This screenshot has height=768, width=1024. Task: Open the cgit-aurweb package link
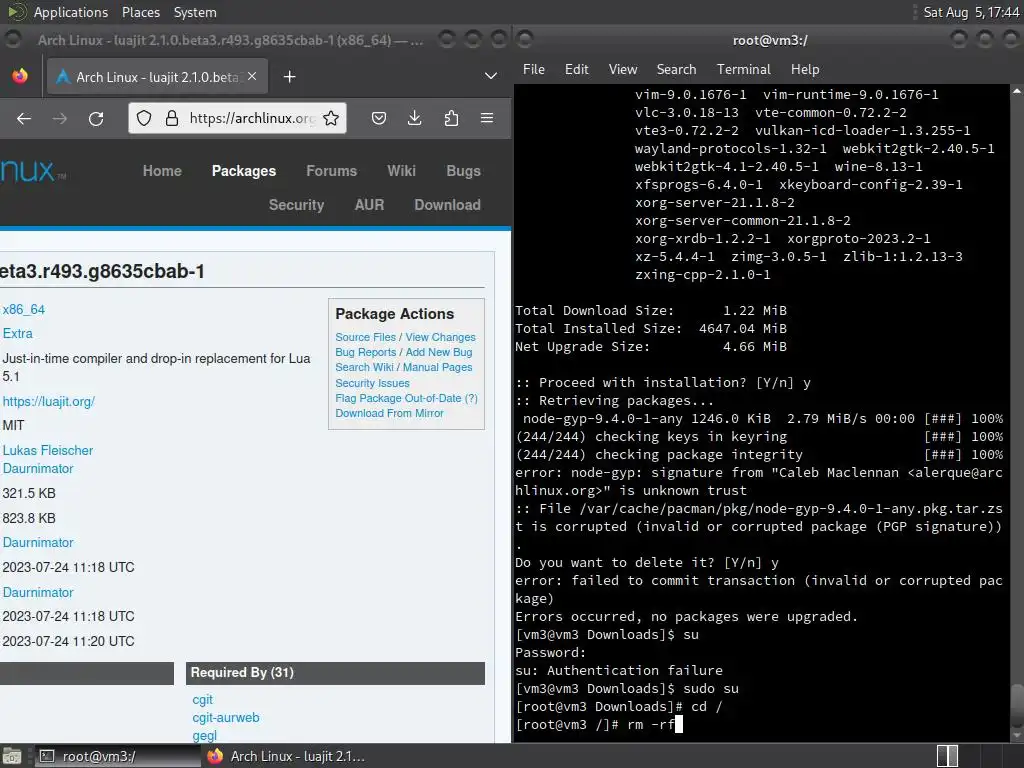226,718
